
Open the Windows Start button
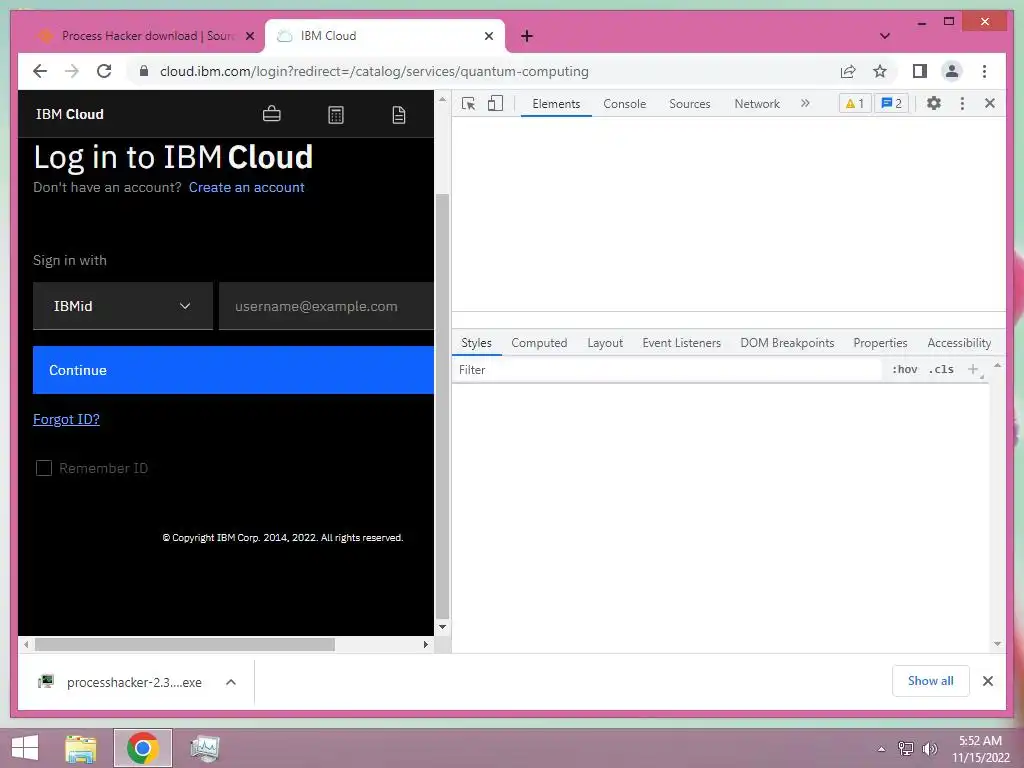[x=25, y=748]
